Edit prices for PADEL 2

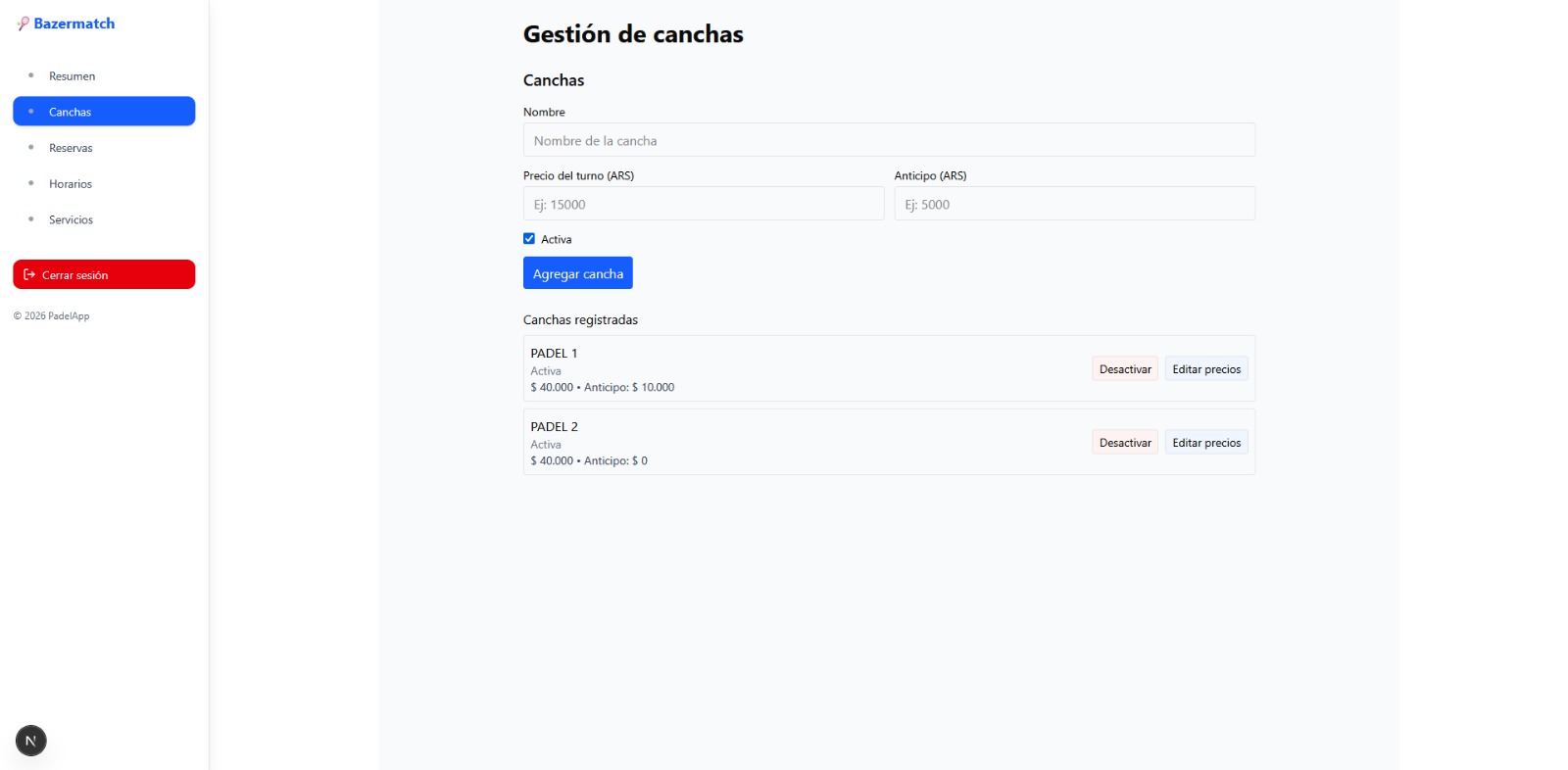1205,443
